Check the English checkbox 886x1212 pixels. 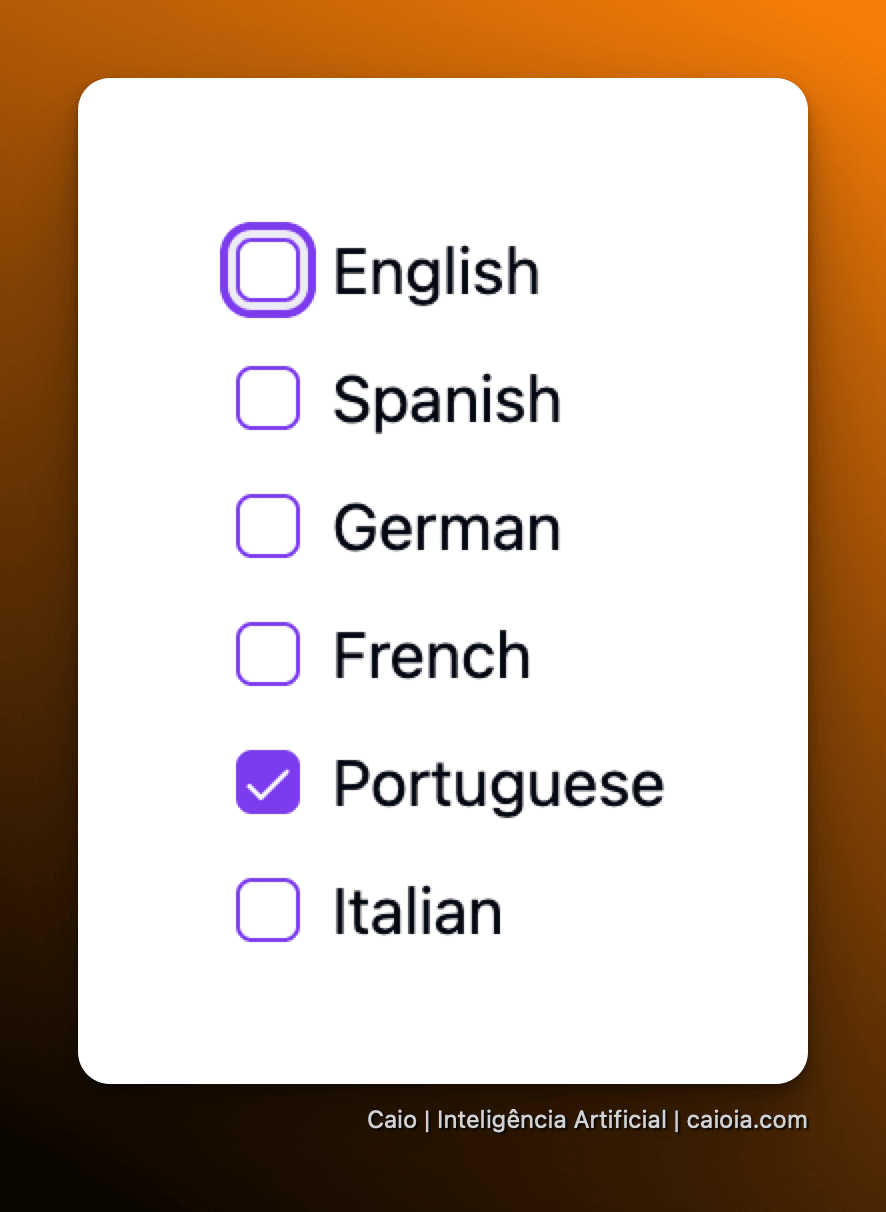point(268,270)
